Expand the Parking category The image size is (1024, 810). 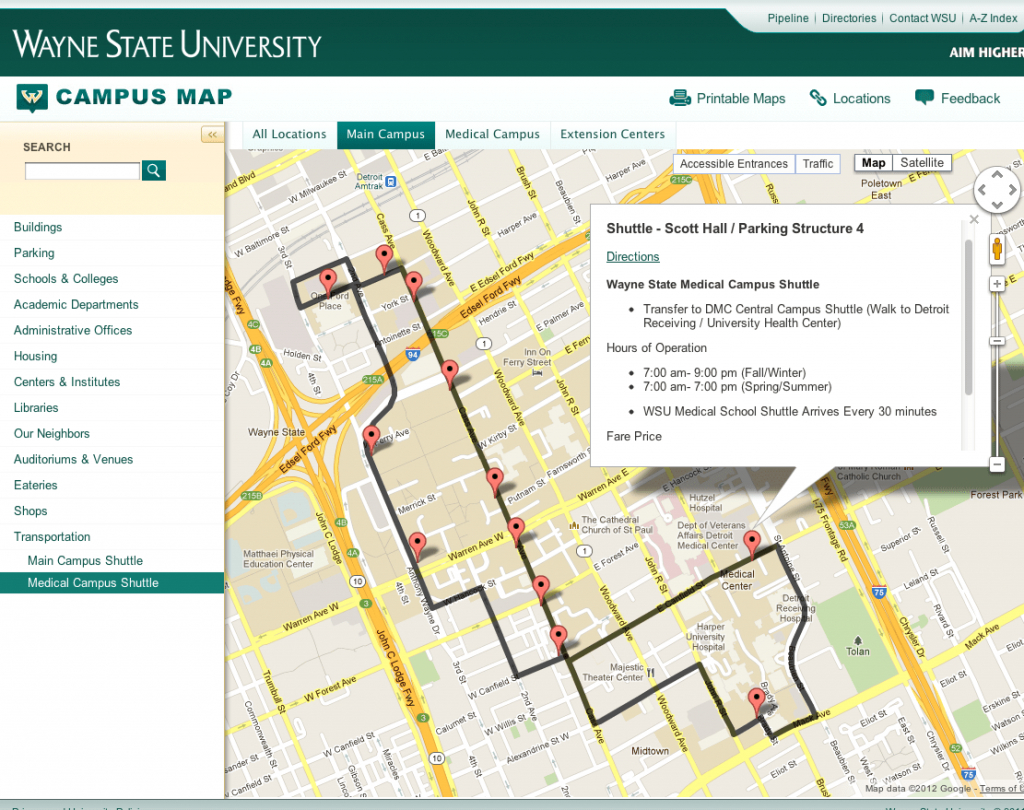click(34, 253)
